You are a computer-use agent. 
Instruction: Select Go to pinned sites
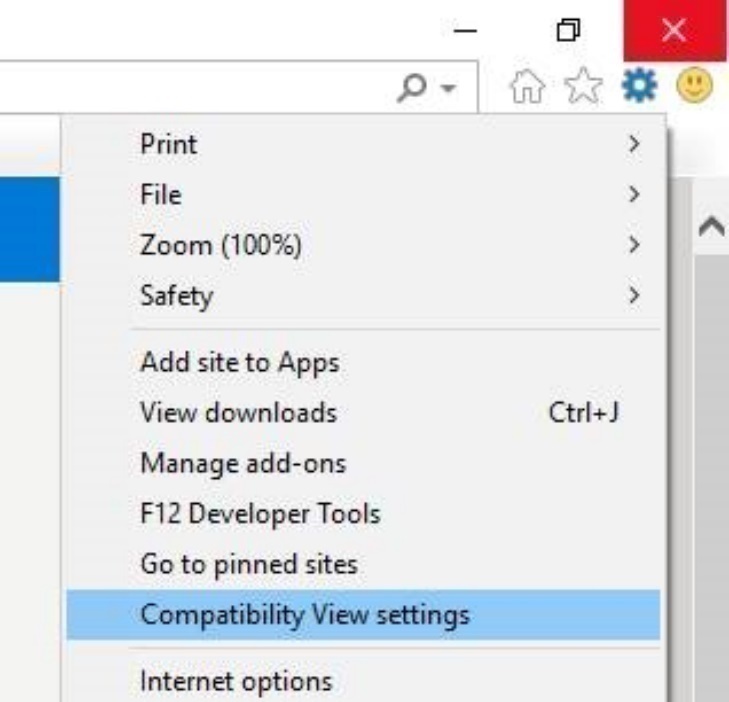tap(248, 564)
